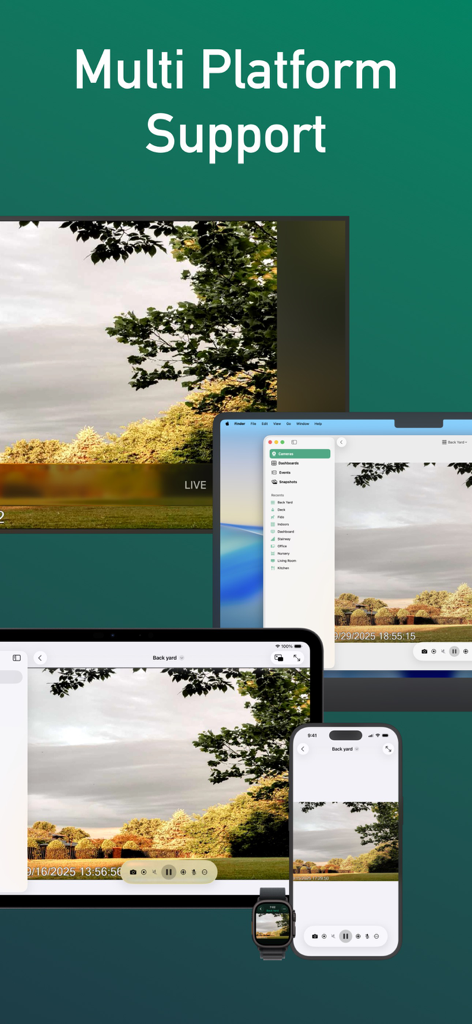The width and height of the screenshot is (472, 1024).
Task: Pause the live stream on the iPhone
Action: (345, 936)
